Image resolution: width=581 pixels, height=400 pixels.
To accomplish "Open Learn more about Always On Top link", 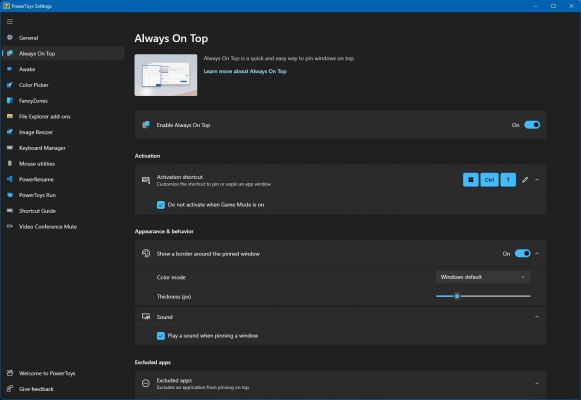I will pyautogui.click(x=245, y=71).
